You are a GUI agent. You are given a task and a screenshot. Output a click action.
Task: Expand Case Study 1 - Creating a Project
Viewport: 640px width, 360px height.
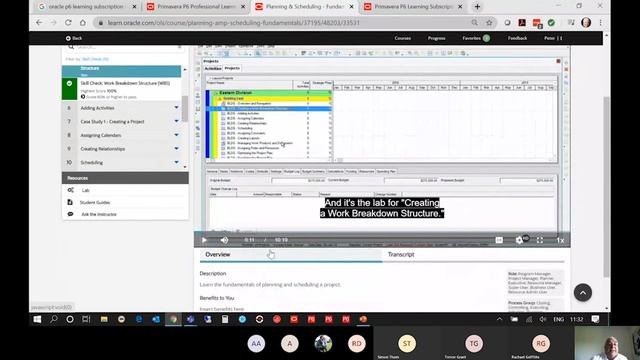coord(176,121)
